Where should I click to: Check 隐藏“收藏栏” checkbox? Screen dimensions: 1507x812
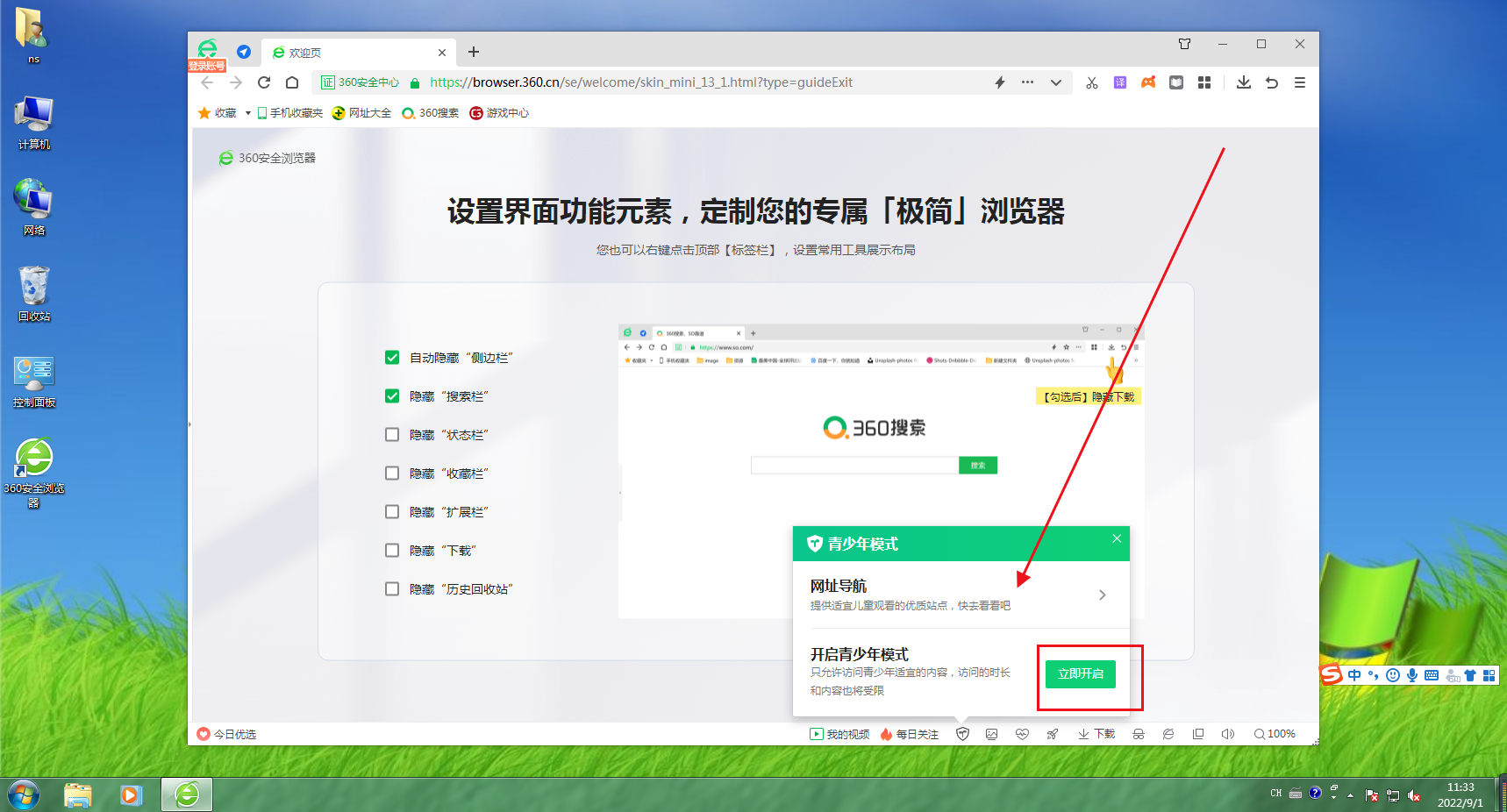(x=392, y=473)
